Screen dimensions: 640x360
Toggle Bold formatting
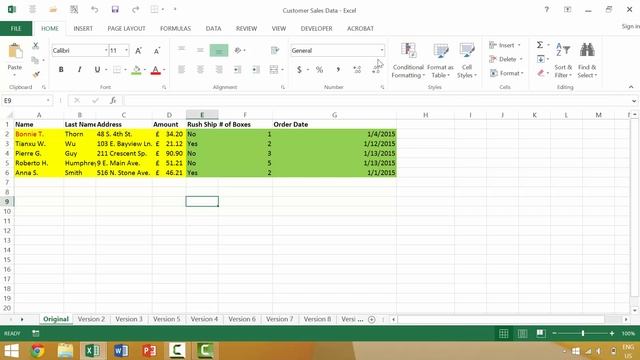coord(61,70)
